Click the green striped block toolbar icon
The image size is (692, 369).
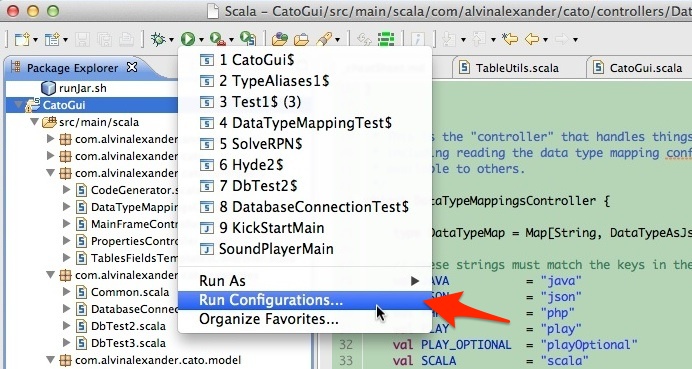(x=386, y=39)
